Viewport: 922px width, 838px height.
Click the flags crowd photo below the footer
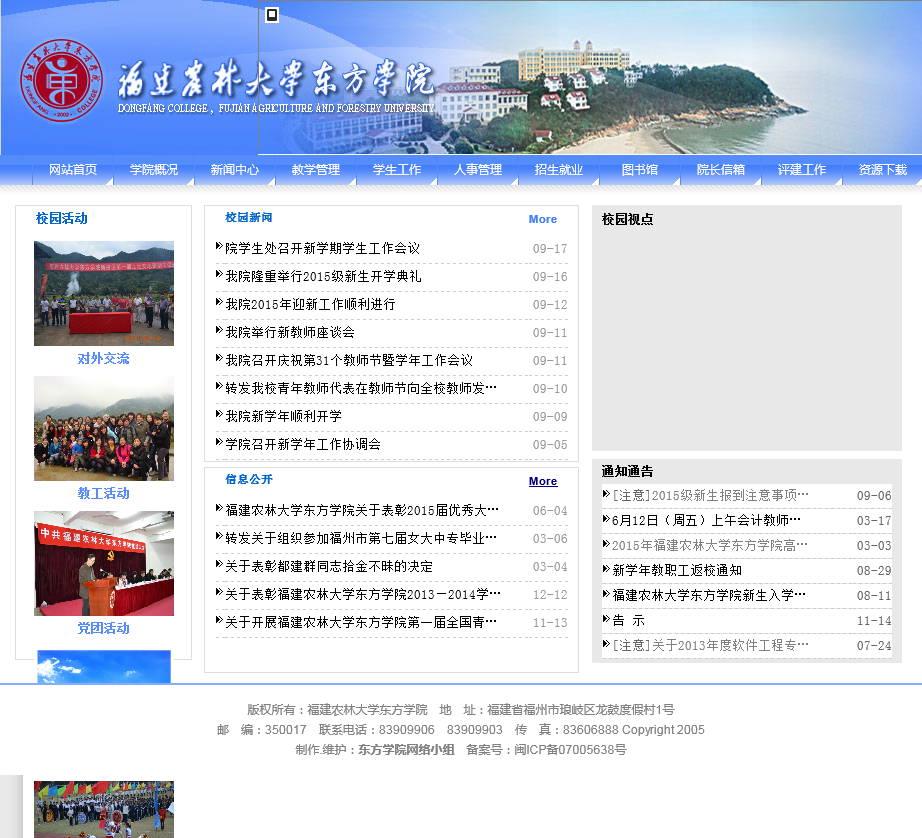coord(104,809)
